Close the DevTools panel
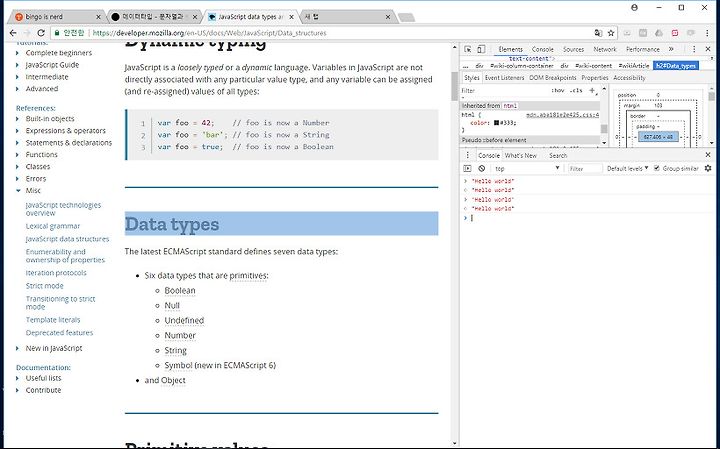Image resolution: width=720 pixels, height=449 pixels. tap(708, 49)
